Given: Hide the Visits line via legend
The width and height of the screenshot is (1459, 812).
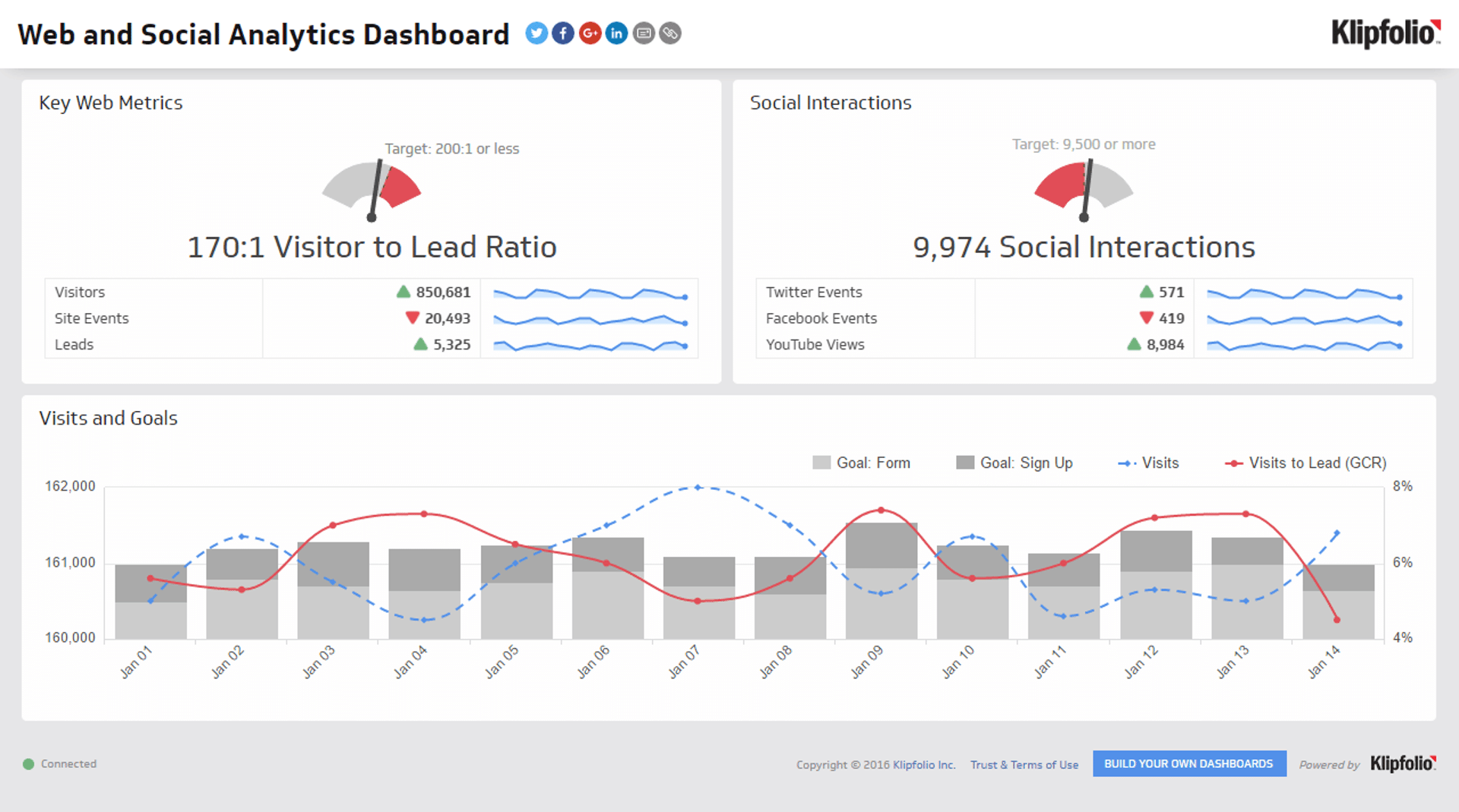Looking at the screenshot, I should [1148, 463].
